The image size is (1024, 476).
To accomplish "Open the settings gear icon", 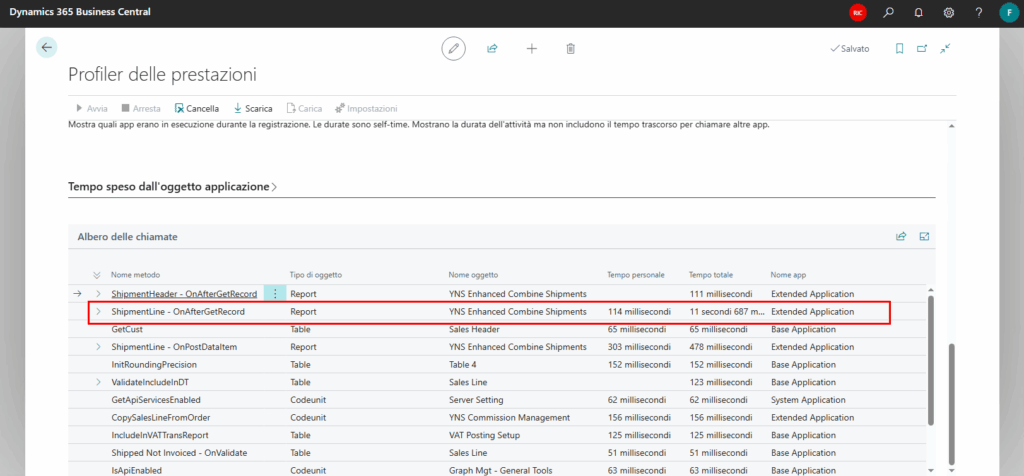I will 948,13.
